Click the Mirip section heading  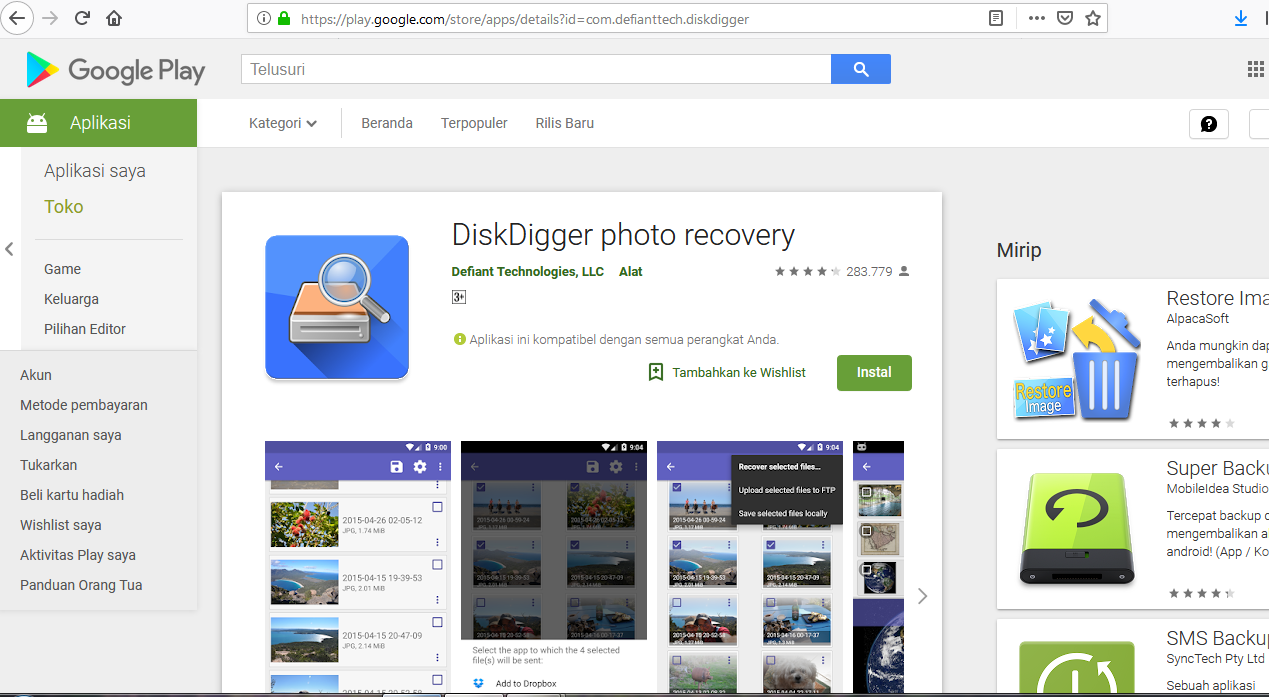coord(1019,250)
